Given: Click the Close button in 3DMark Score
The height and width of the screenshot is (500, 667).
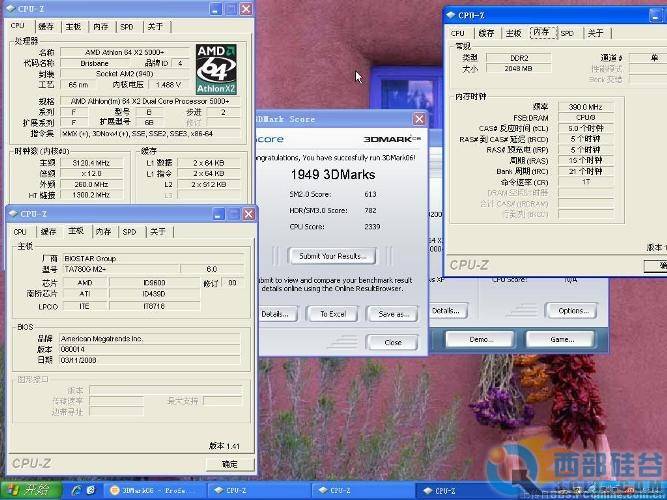Looking at the screenshot, I should click(x=392, y=342).
